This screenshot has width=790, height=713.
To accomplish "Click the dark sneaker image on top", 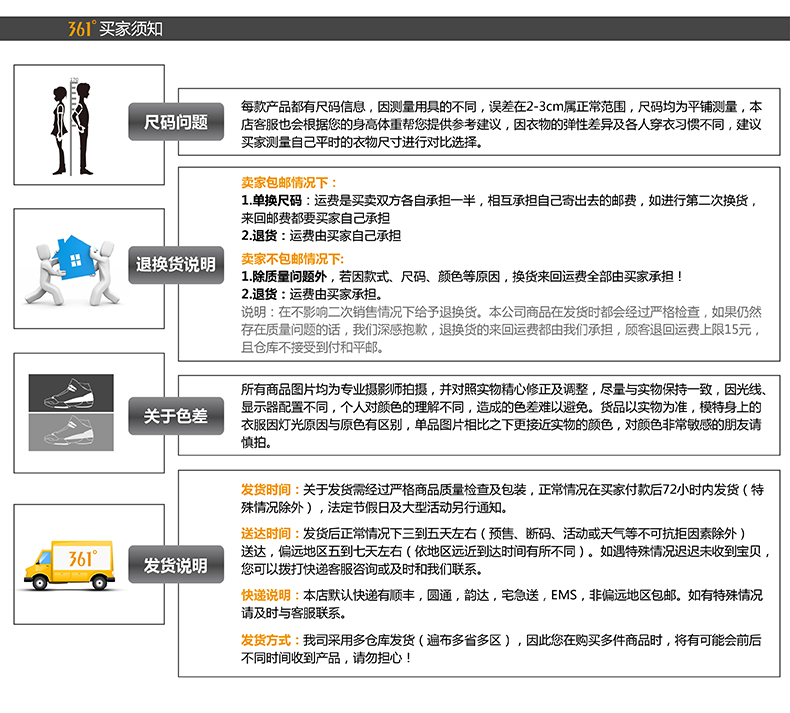I will (71, 393).
